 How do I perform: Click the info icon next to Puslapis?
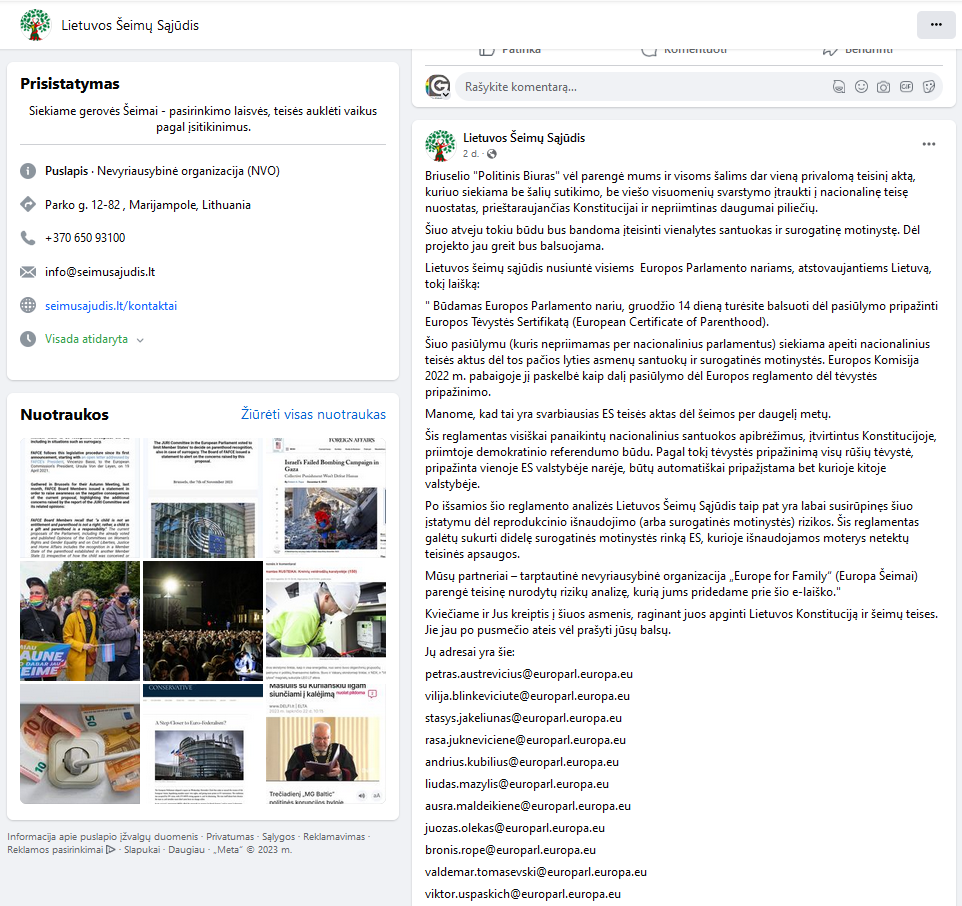(x=28, y=171)
